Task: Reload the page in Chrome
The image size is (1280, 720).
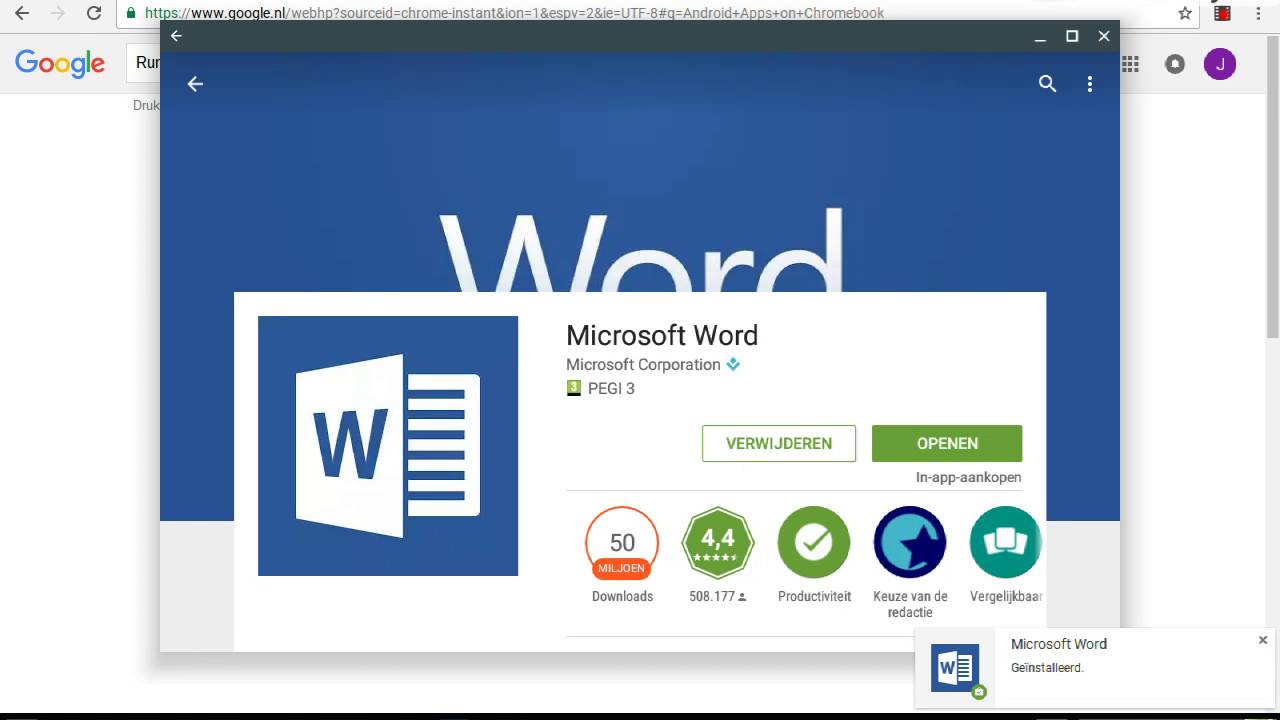Action: (94, 13)
